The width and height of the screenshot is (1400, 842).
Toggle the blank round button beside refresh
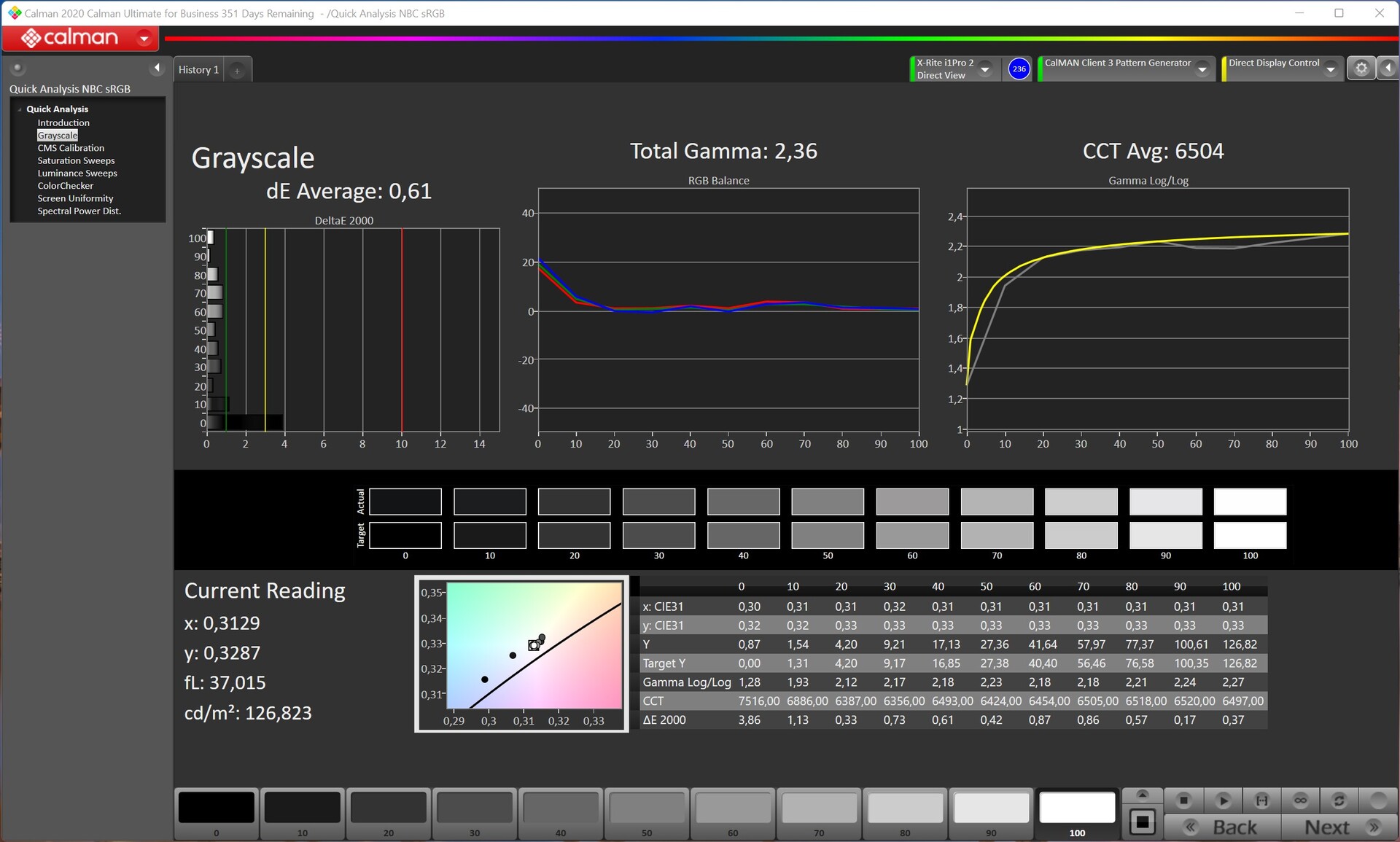click(x=1377, y=800)
